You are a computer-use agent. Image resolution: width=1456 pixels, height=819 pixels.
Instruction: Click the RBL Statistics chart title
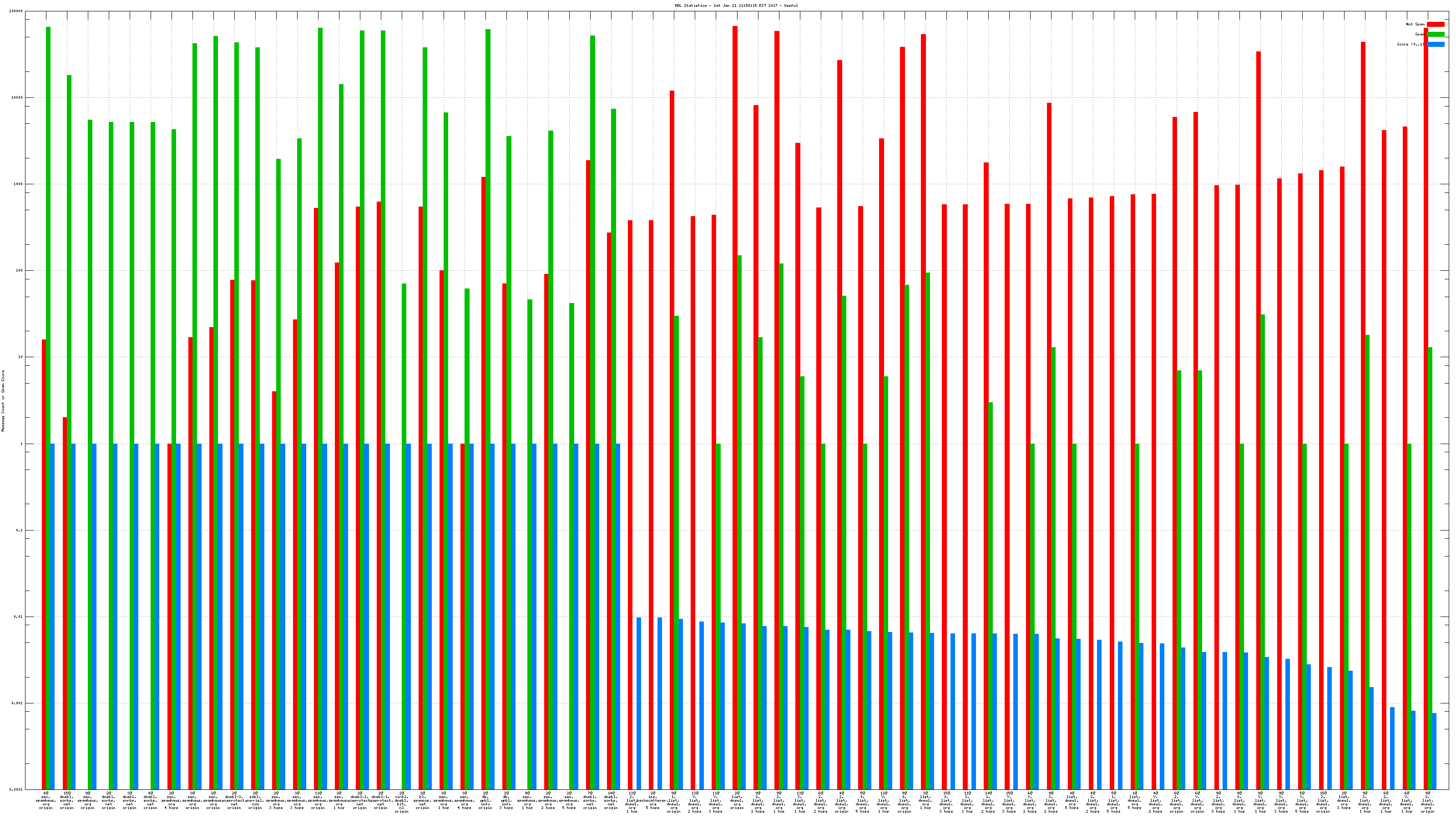[x=736, y=5]
